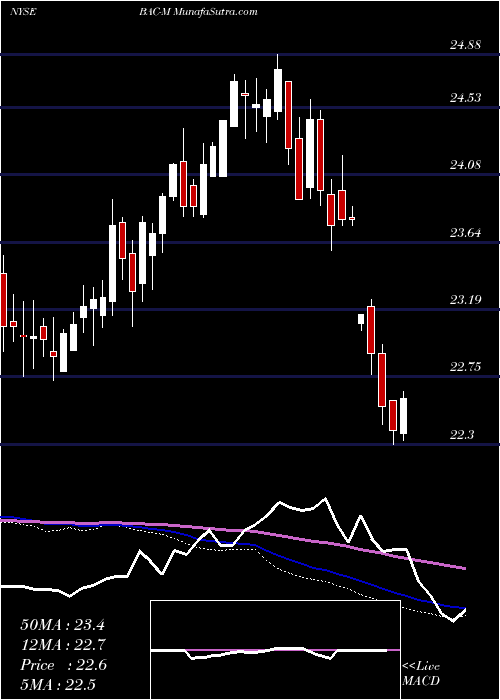Click the 23.19 price level label
This screenshot has width=500, height=700.
465,299
